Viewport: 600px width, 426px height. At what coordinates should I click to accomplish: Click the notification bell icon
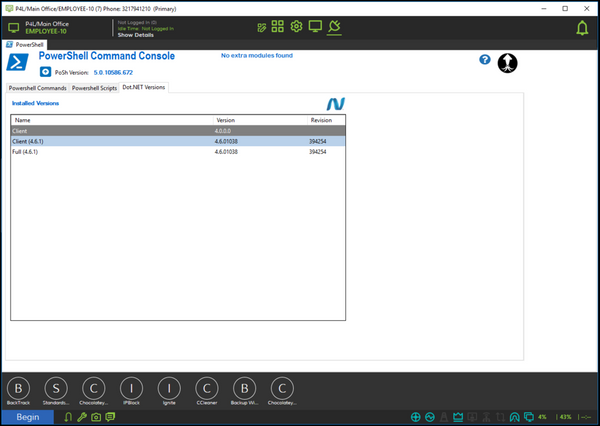[582, 28]
